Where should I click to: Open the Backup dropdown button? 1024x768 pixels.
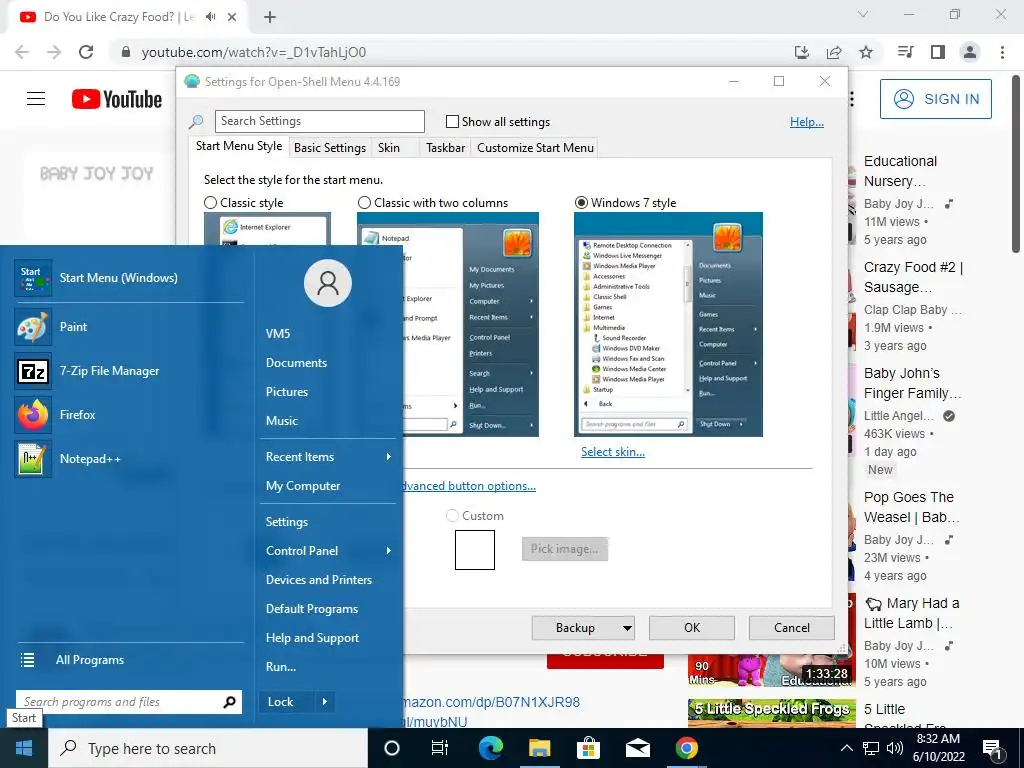coord(627,628)
